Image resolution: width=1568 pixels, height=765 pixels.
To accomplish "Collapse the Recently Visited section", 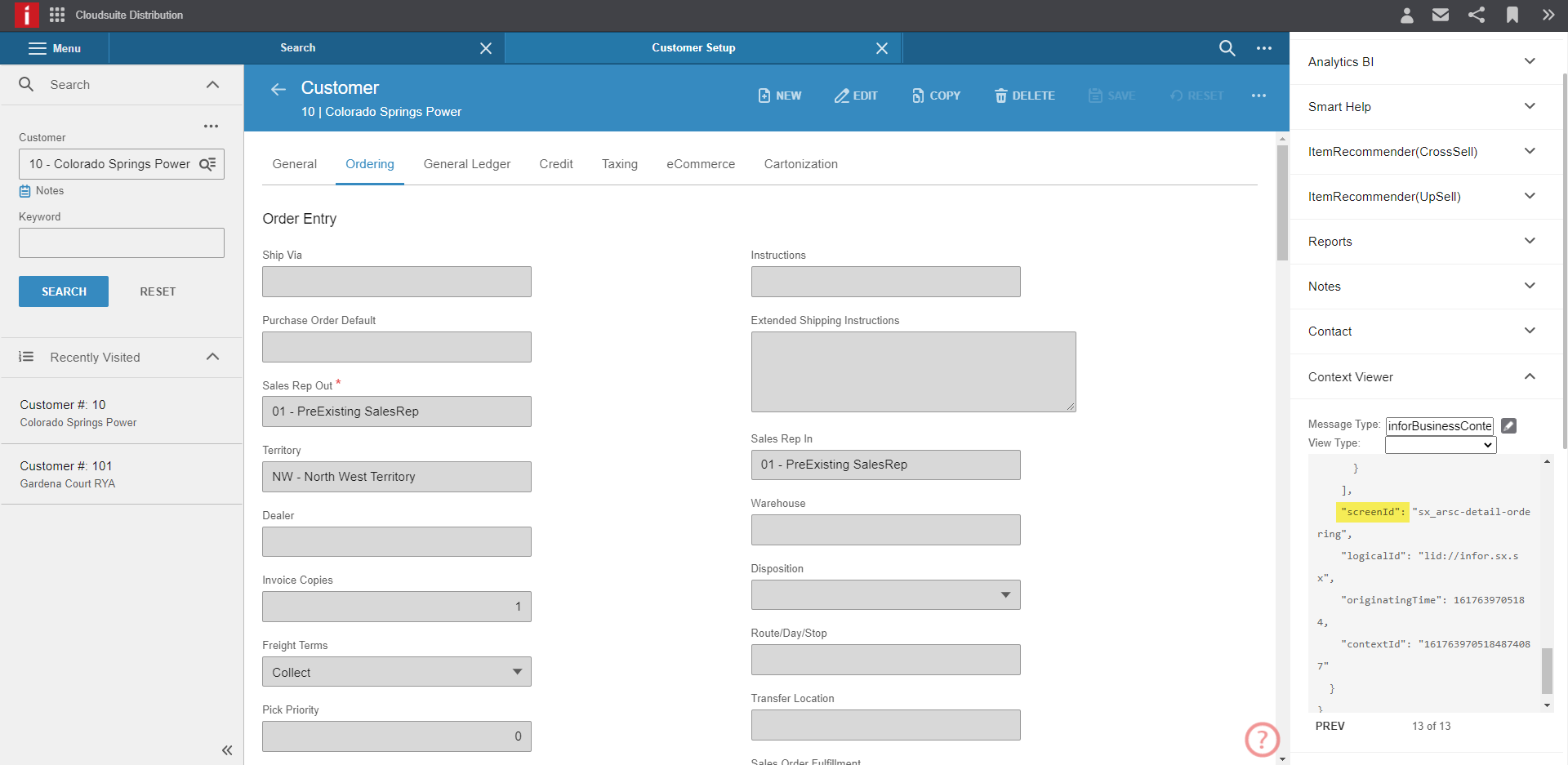I will (213, 357).
